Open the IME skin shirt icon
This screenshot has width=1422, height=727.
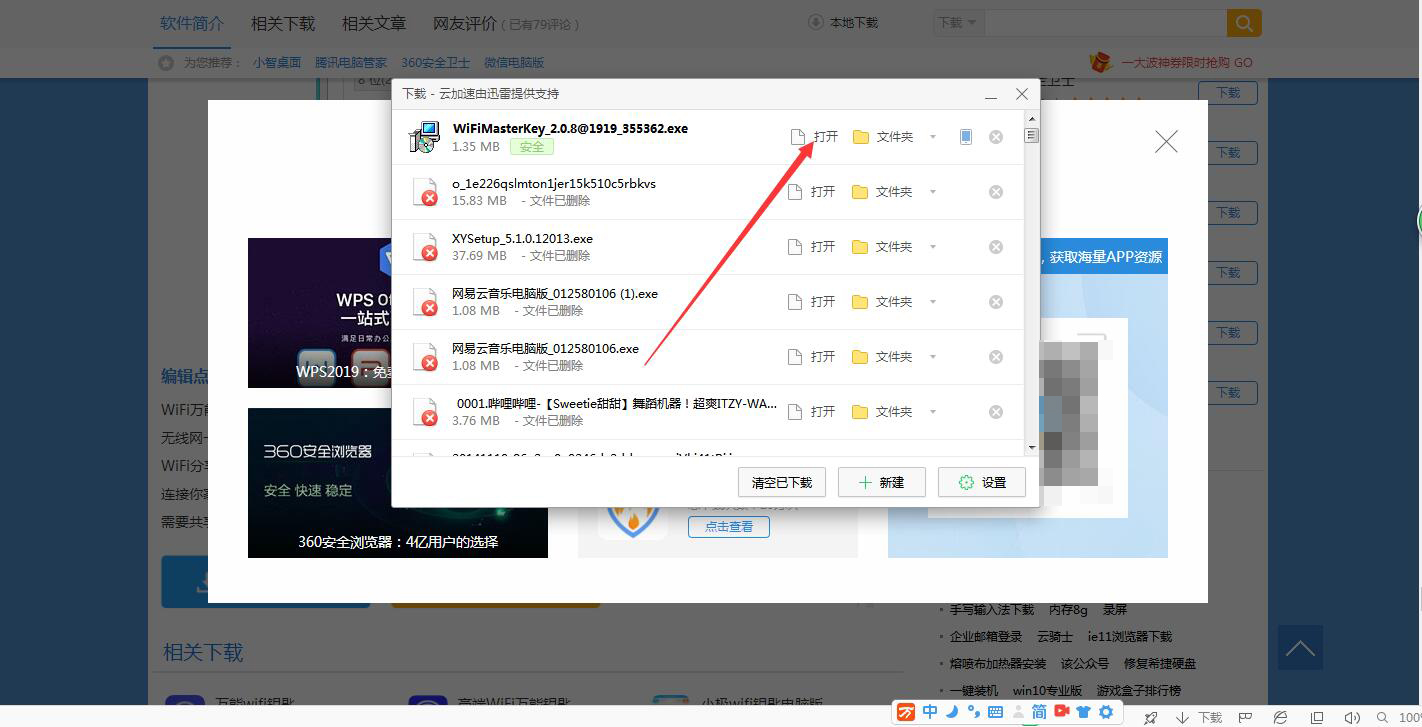(x=1084, y=712)
